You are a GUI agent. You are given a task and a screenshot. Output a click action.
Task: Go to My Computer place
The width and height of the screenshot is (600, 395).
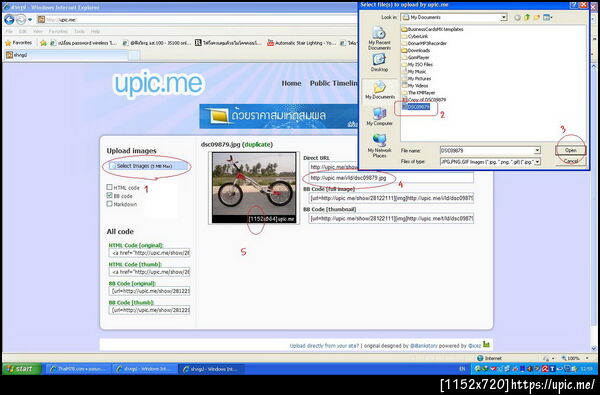click(379, 117)
